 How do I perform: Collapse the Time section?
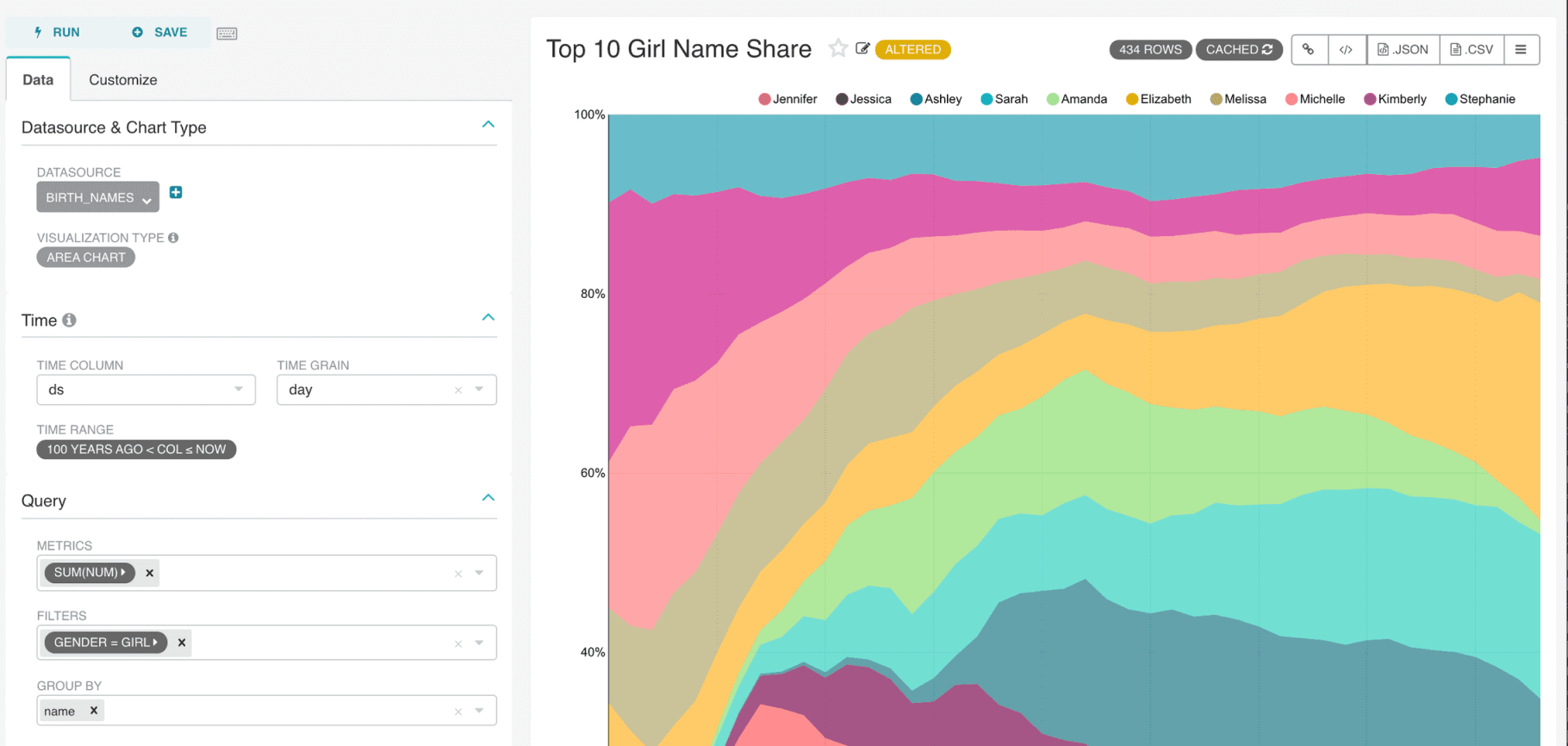point(488,318)
